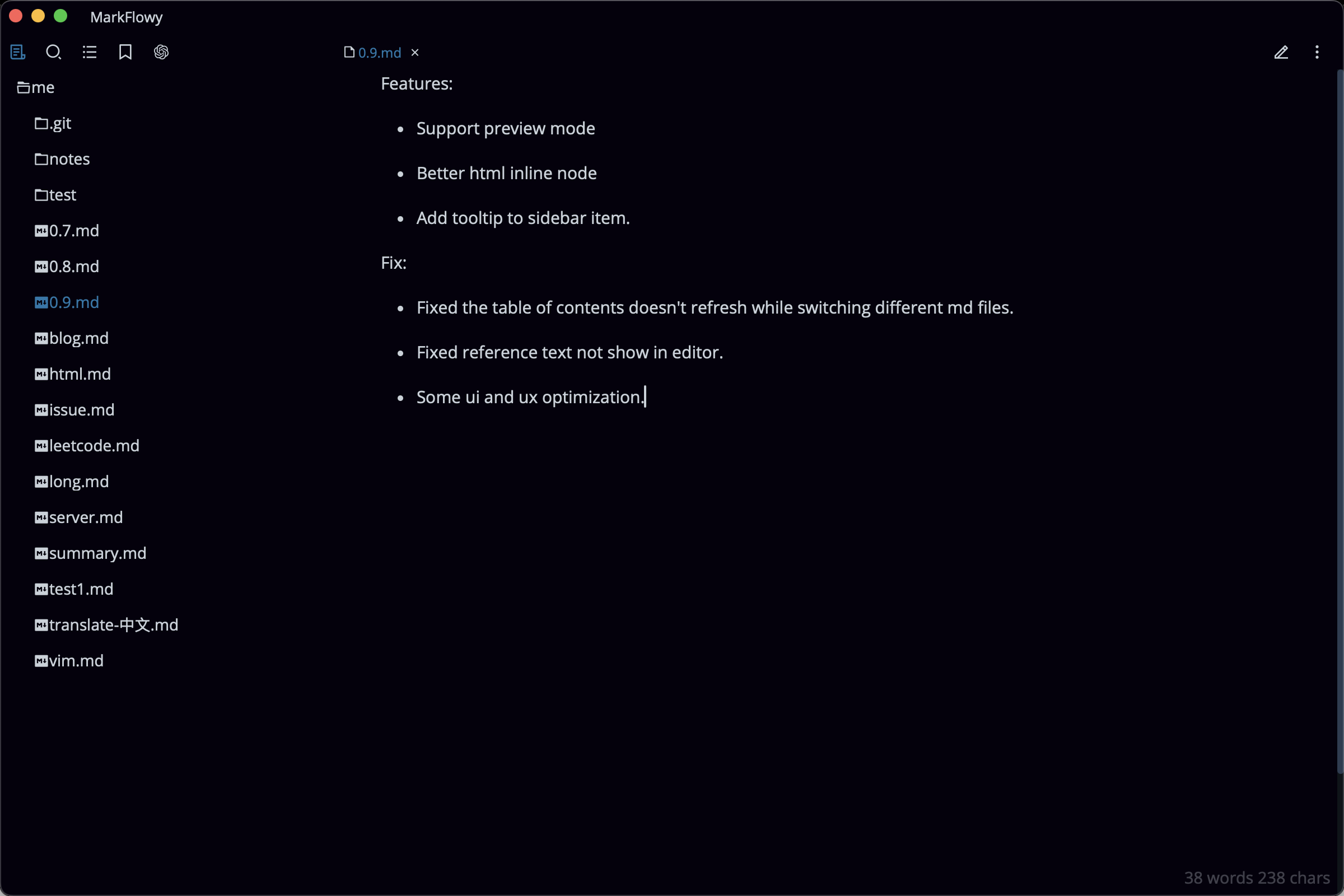Select the 'blog.md' file in sidebar
This screenshot has height=896, width=1344.
coord(79,337)
